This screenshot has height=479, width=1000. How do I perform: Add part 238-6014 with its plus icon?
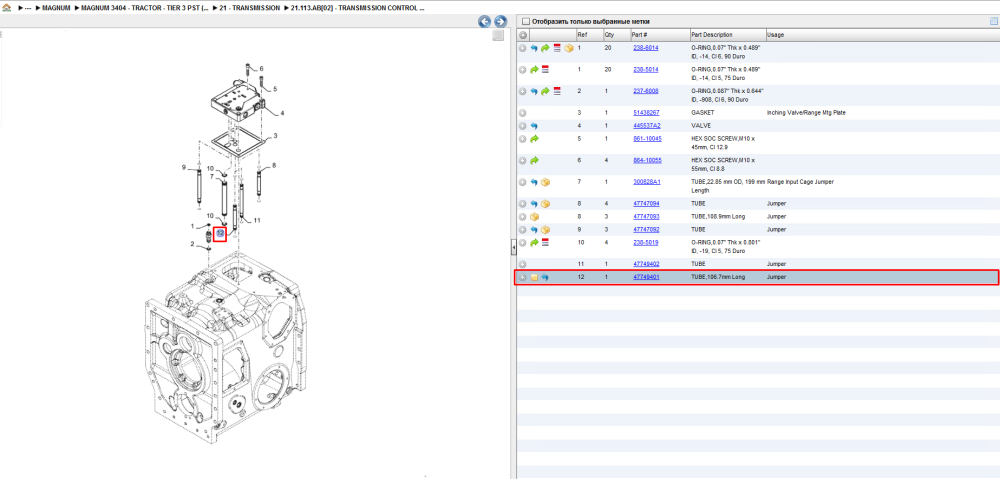(522, 48)
